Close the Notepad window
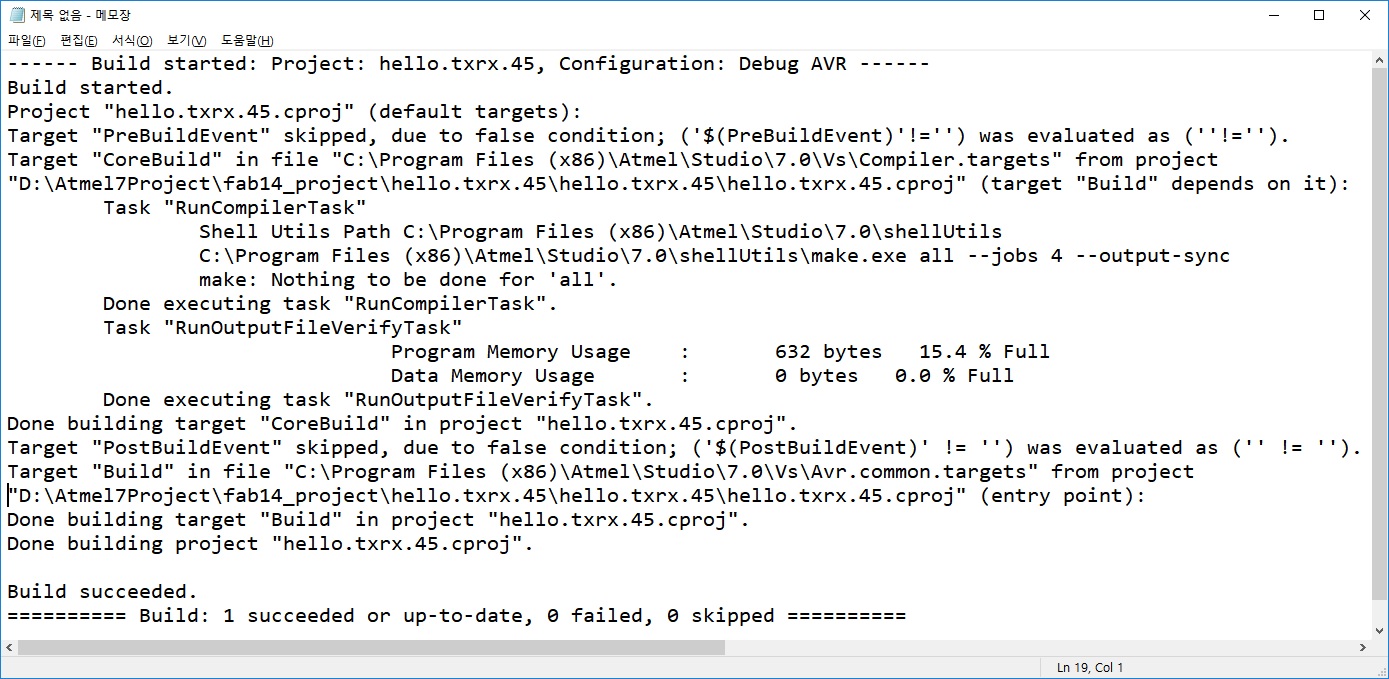 (x=1365, y=15)
